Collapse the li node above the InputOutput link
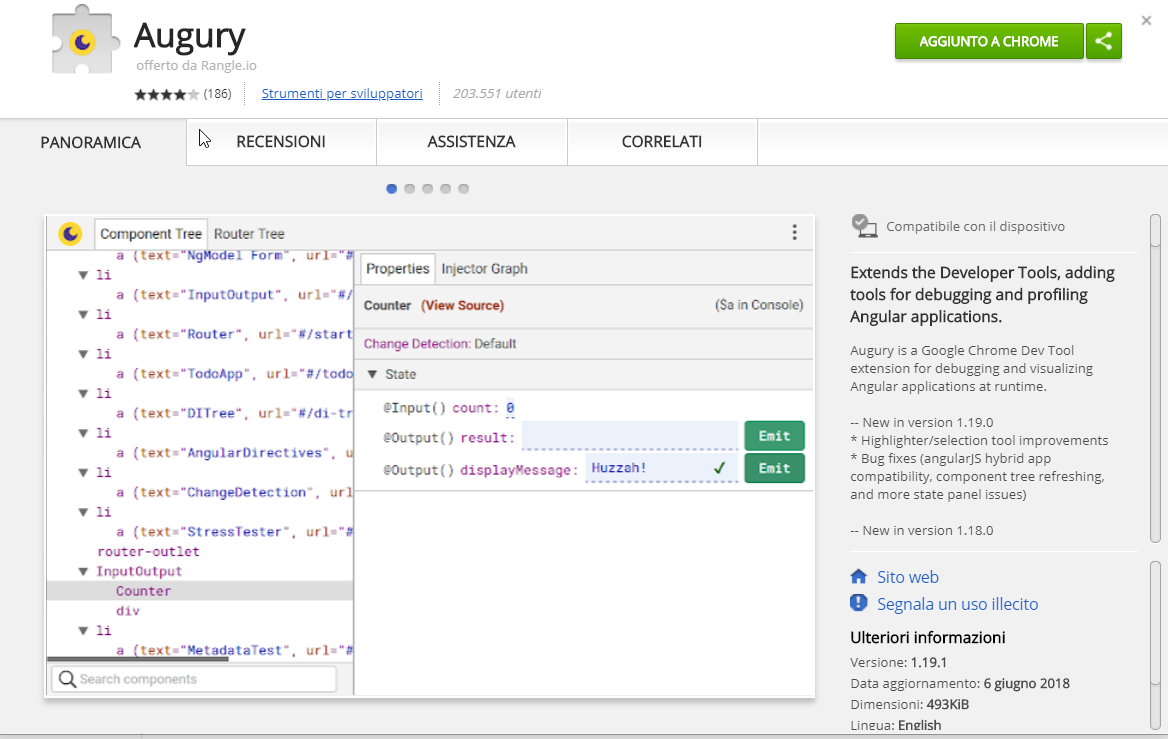Screen dimensions: 1168x739 [83, 275]
